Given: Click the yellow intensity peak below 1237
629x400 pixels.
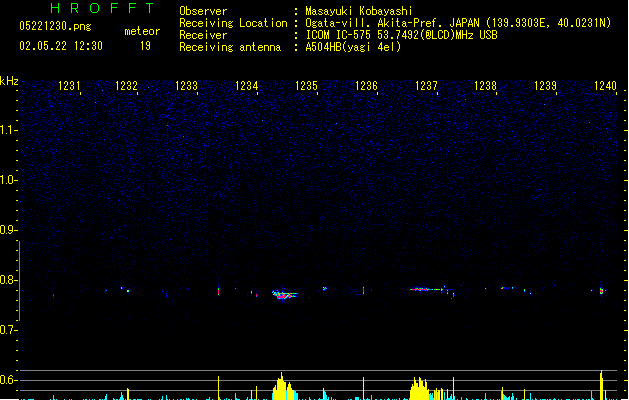Looking at the screenshot, I should point(420,388).
